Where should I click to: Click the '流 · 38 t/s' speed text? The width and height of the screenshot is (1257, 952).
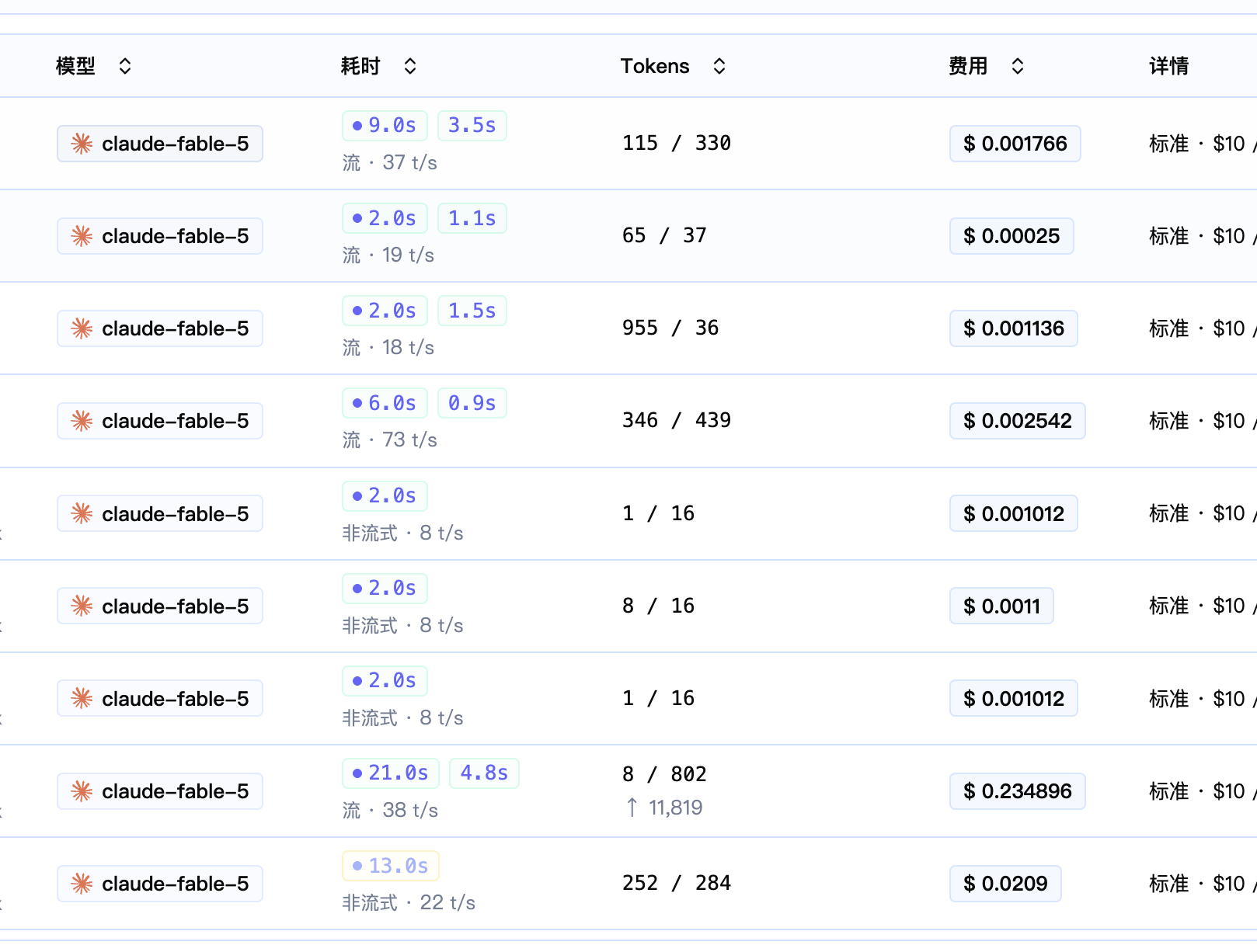[390, 810]
